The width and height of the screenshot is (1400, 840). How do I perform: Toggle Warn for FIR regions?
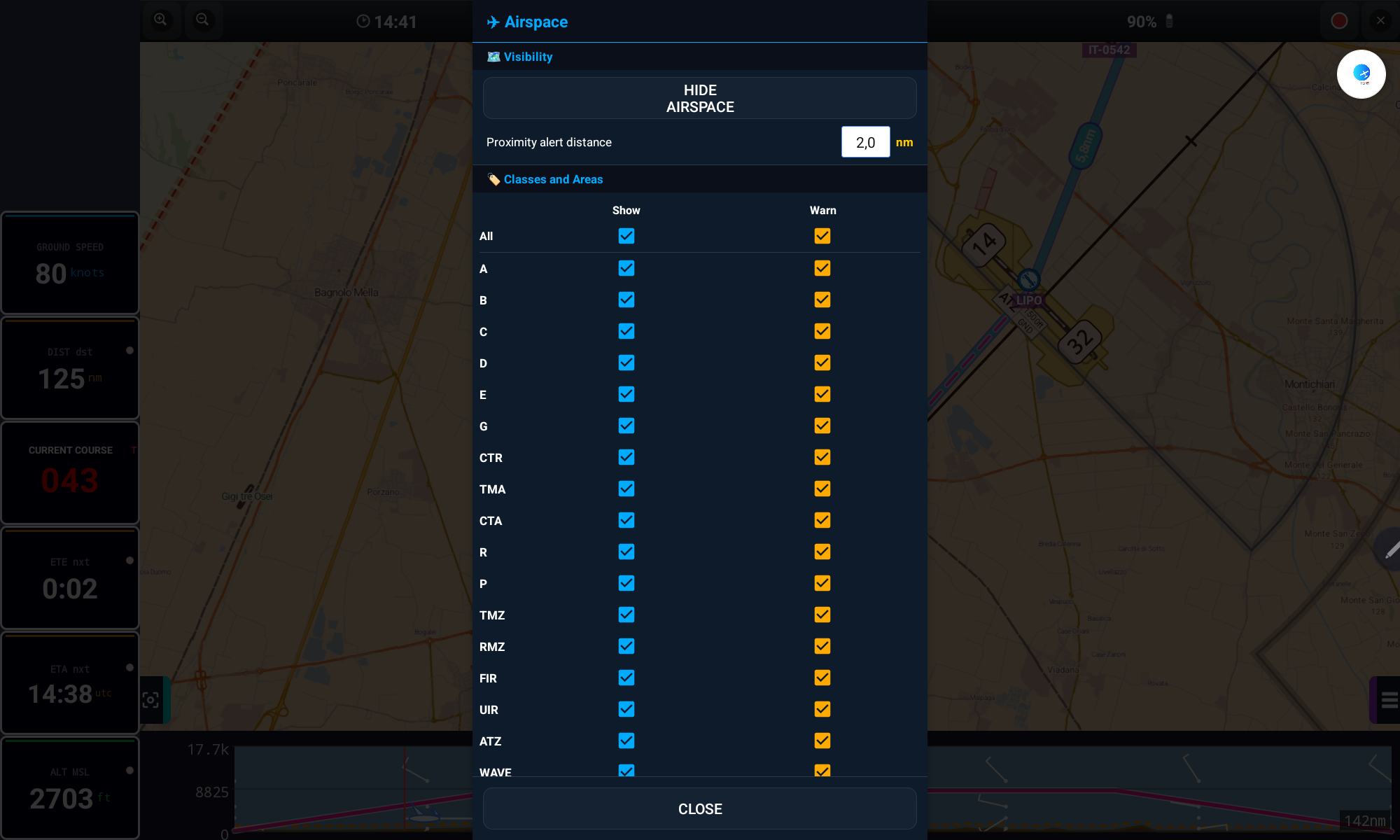[x=822, y=678]
